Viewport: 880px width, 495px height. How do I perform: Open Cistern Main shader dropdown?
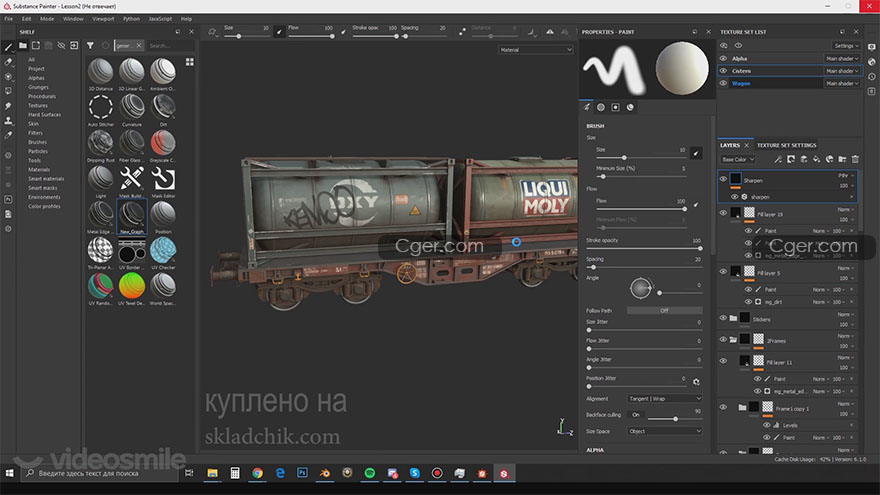click(x=842, y=71)
